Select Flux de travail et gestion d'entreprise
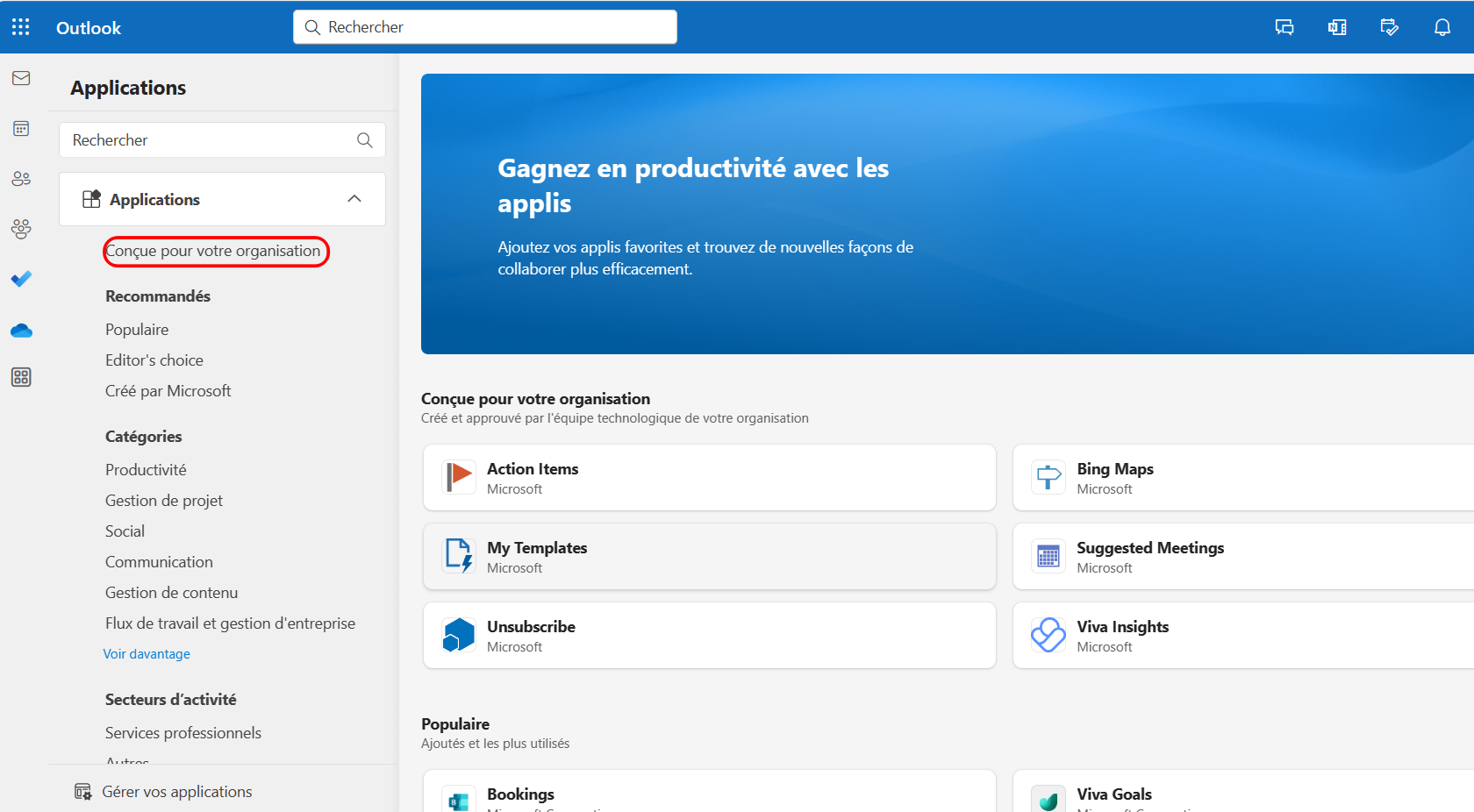Viewport: 1474px width, 812px height. (230, 623)
